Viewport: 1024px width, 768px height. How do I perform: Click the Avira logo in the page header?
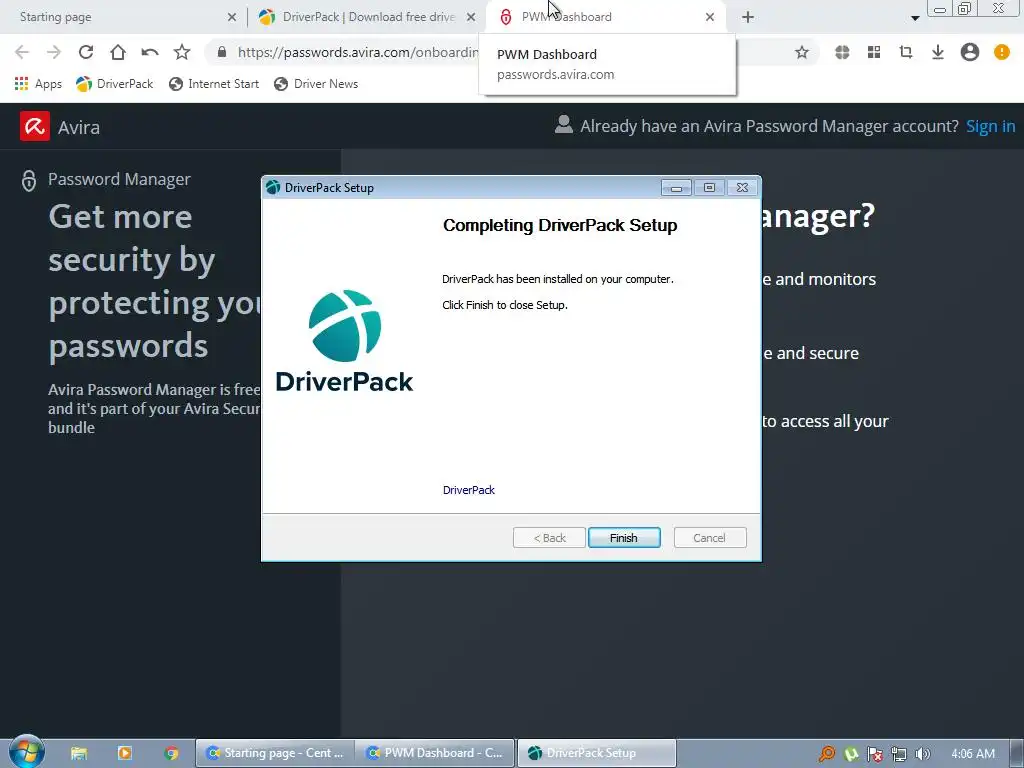pos(35,126)
